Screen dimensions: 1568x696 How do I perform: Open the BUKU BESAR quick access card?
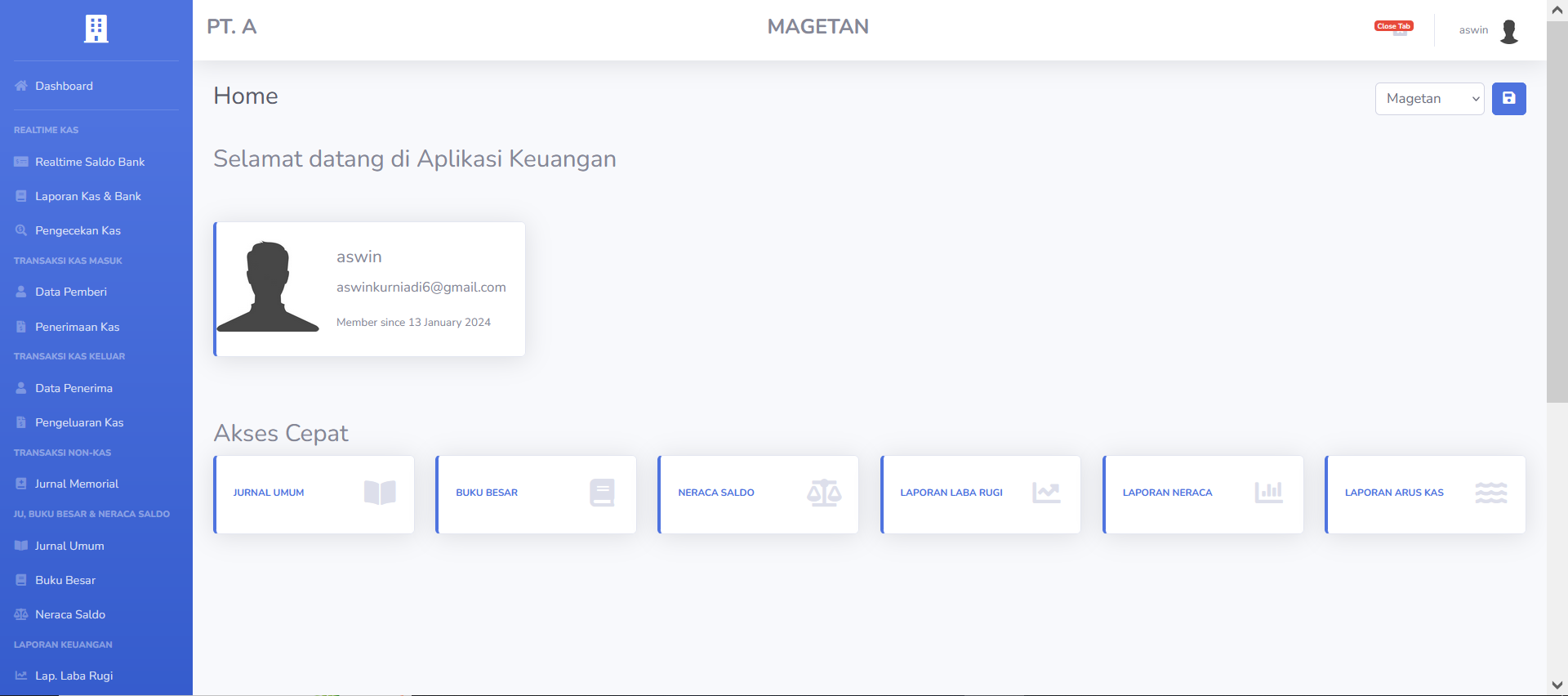[536, 494]
